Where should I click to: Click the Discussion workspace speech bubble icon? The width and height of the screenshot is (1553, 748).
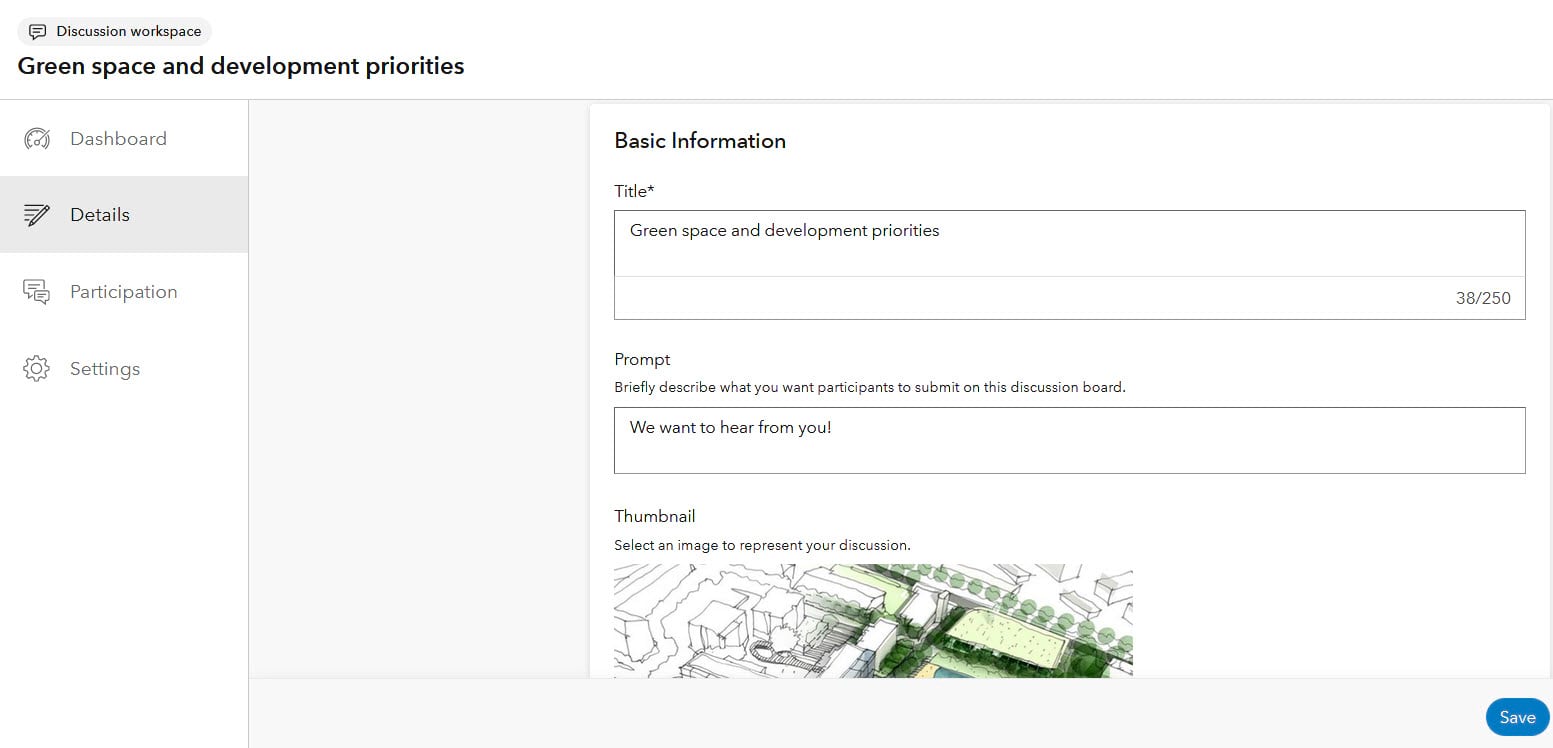point(38,32)
